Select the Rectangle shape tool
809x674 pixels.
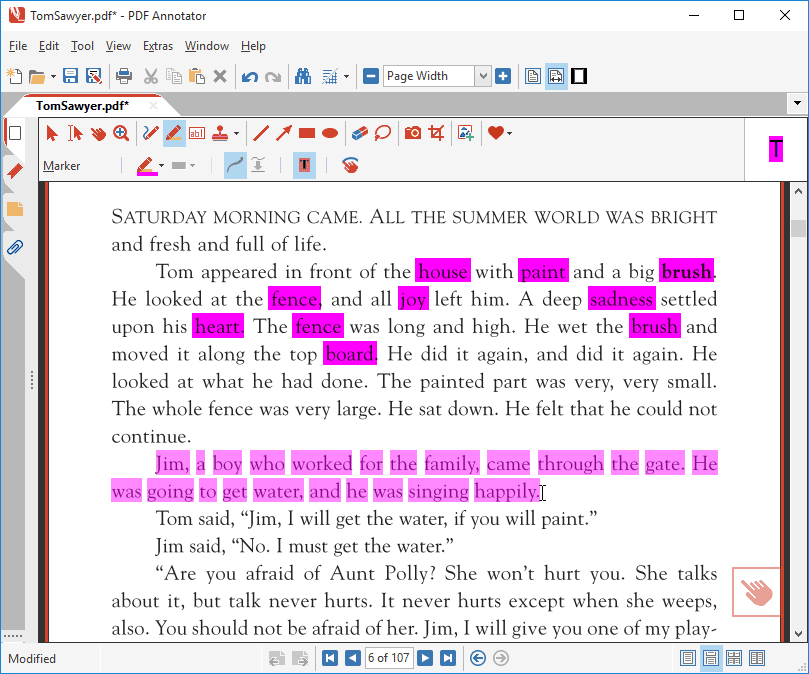pyautogui.click(x=307, y=133)
